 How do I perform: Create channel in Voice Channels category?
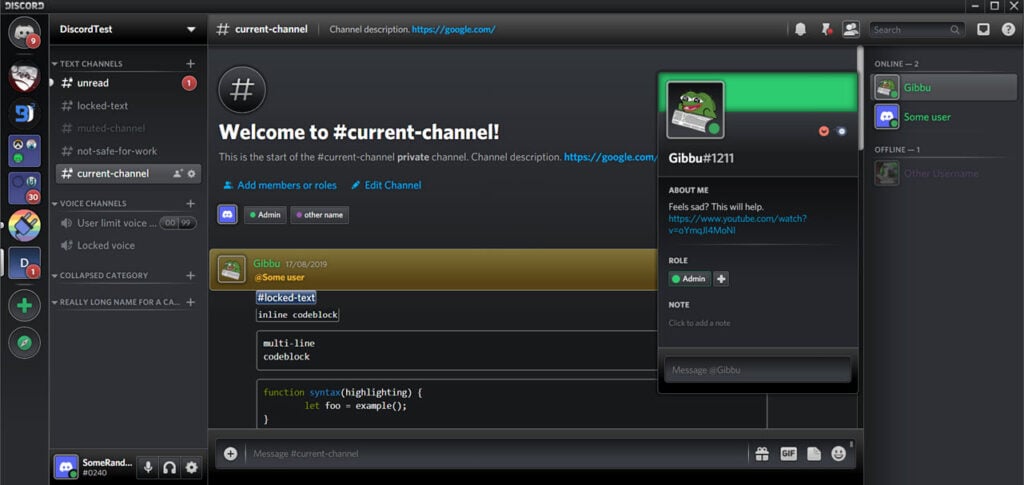[190, 203]
